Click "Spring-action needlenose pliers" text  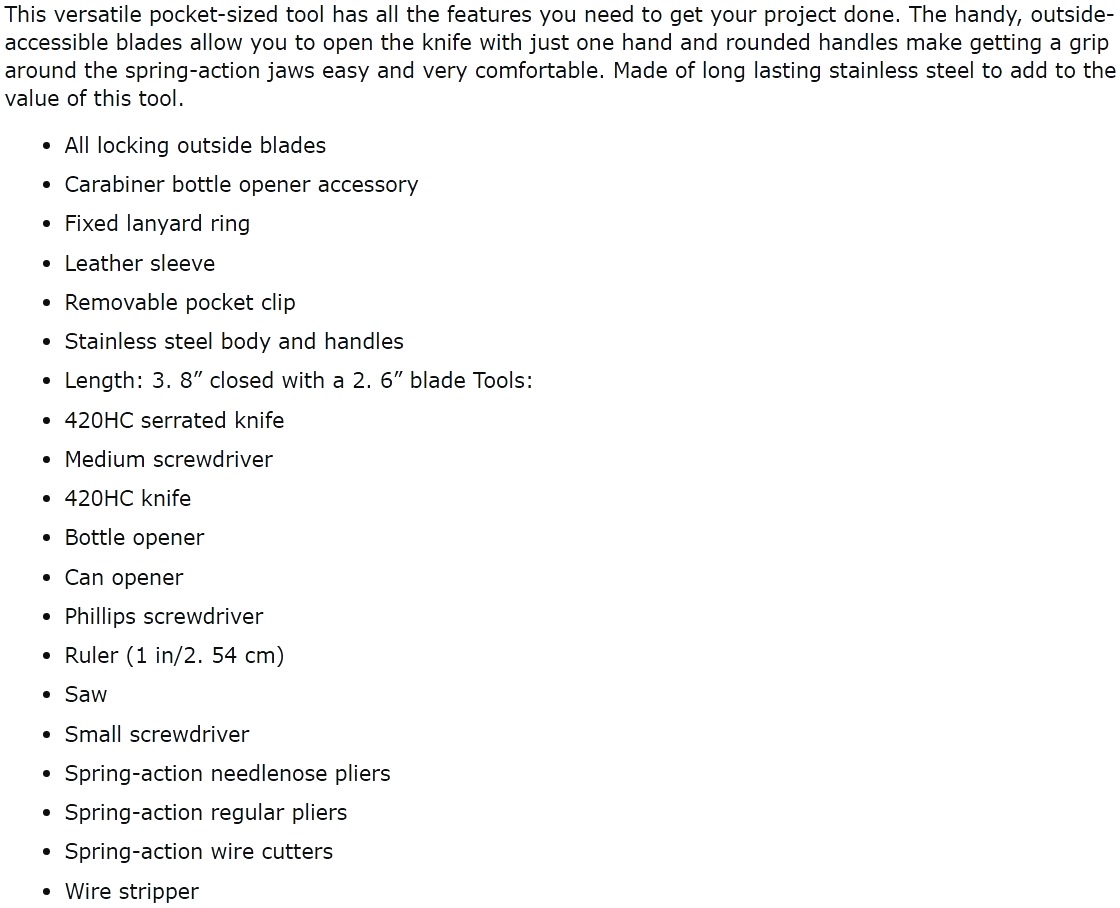point(227,774)
